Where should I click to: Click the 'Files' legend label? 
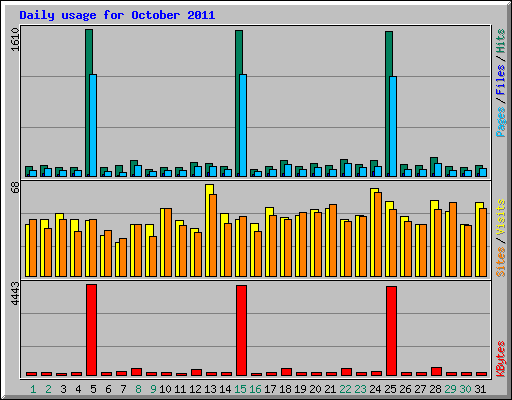(500, 80)
